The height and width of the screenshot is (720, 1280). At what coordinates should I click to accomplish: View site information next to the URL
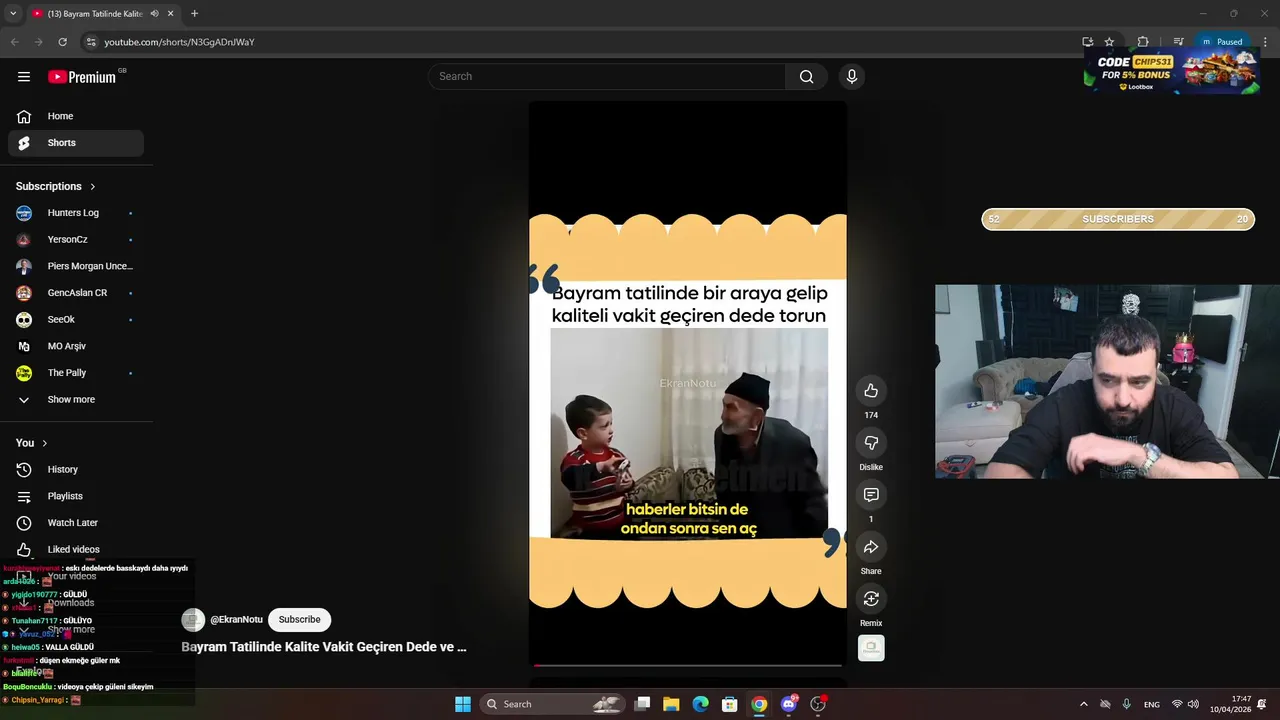(x=91, y=42)
